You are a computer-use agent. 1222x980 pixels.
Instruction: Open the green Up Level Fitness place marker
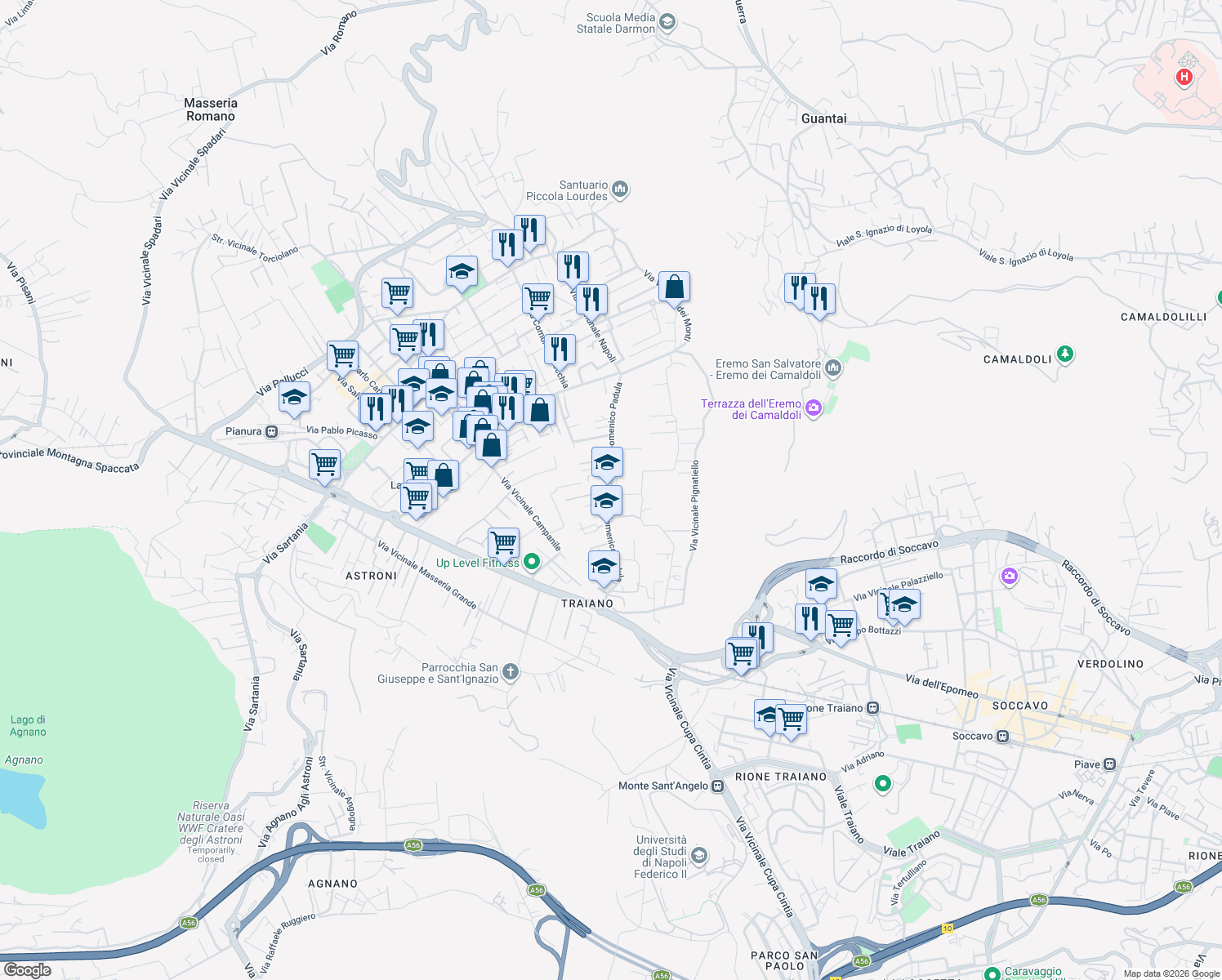pyautogui.click(x=532, y=561)
